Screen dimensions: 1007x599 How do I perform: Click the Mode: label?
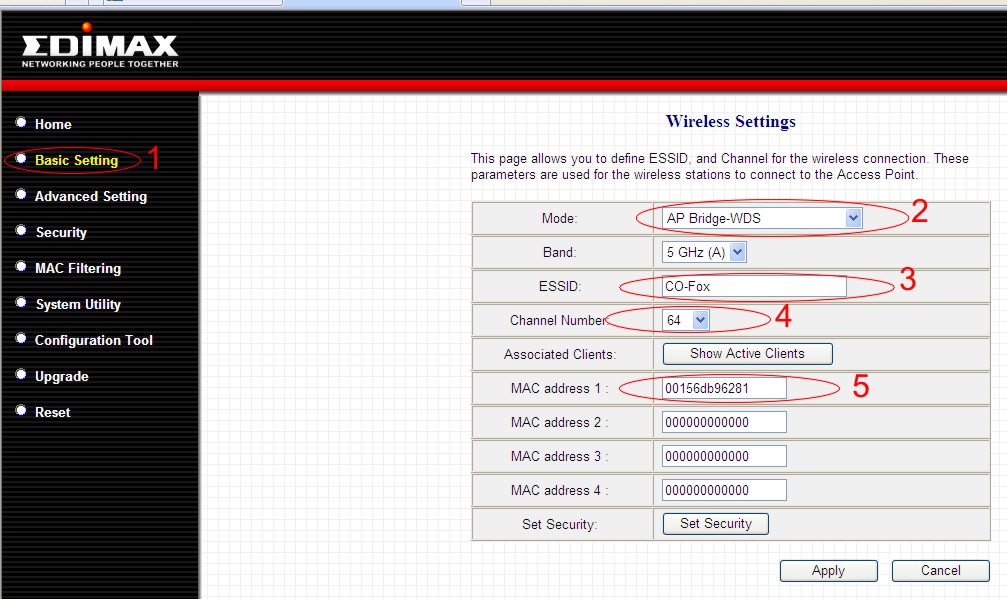pos(559,218)
